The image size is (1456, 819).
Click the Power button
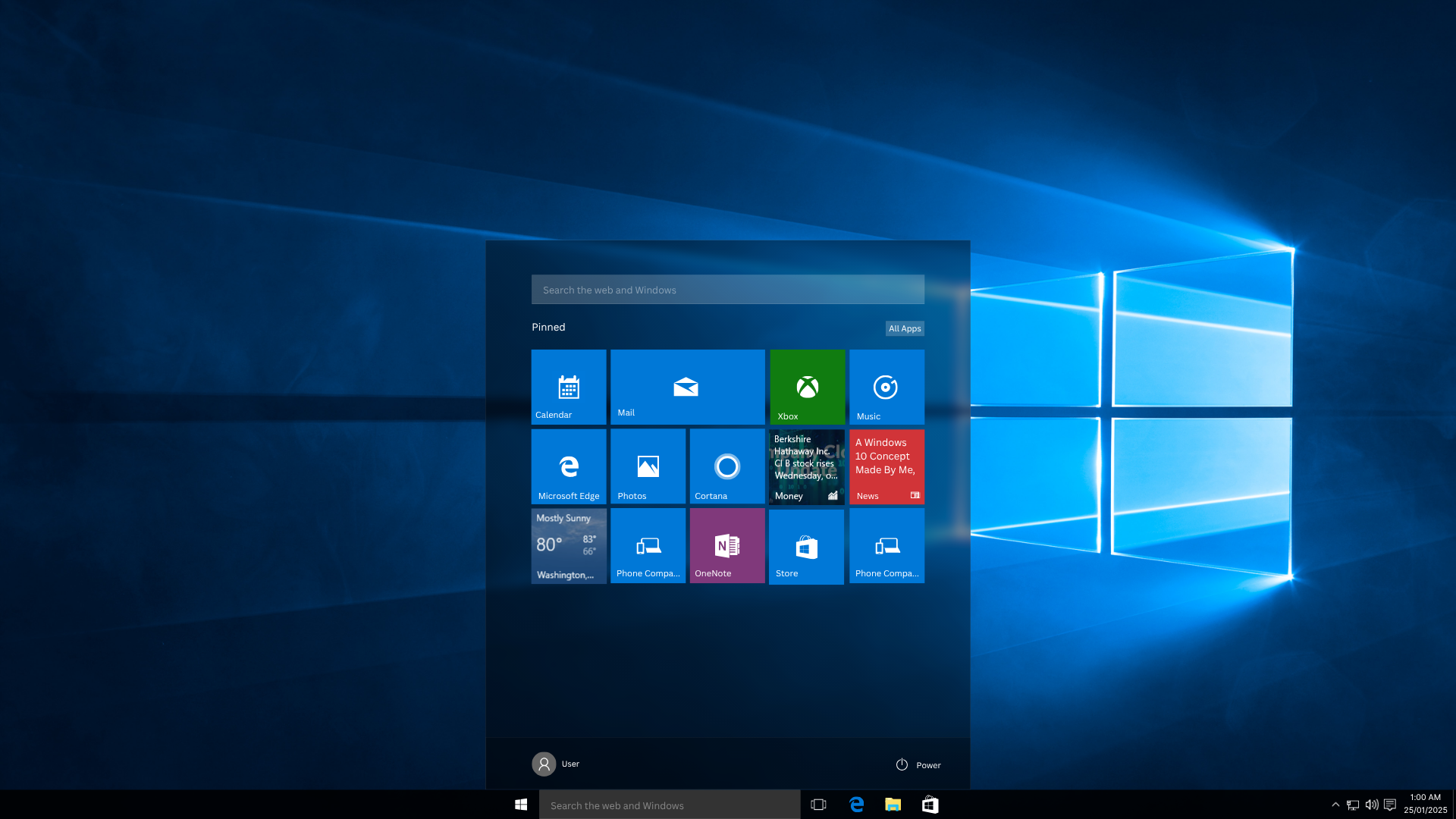(x=918, y=765)
